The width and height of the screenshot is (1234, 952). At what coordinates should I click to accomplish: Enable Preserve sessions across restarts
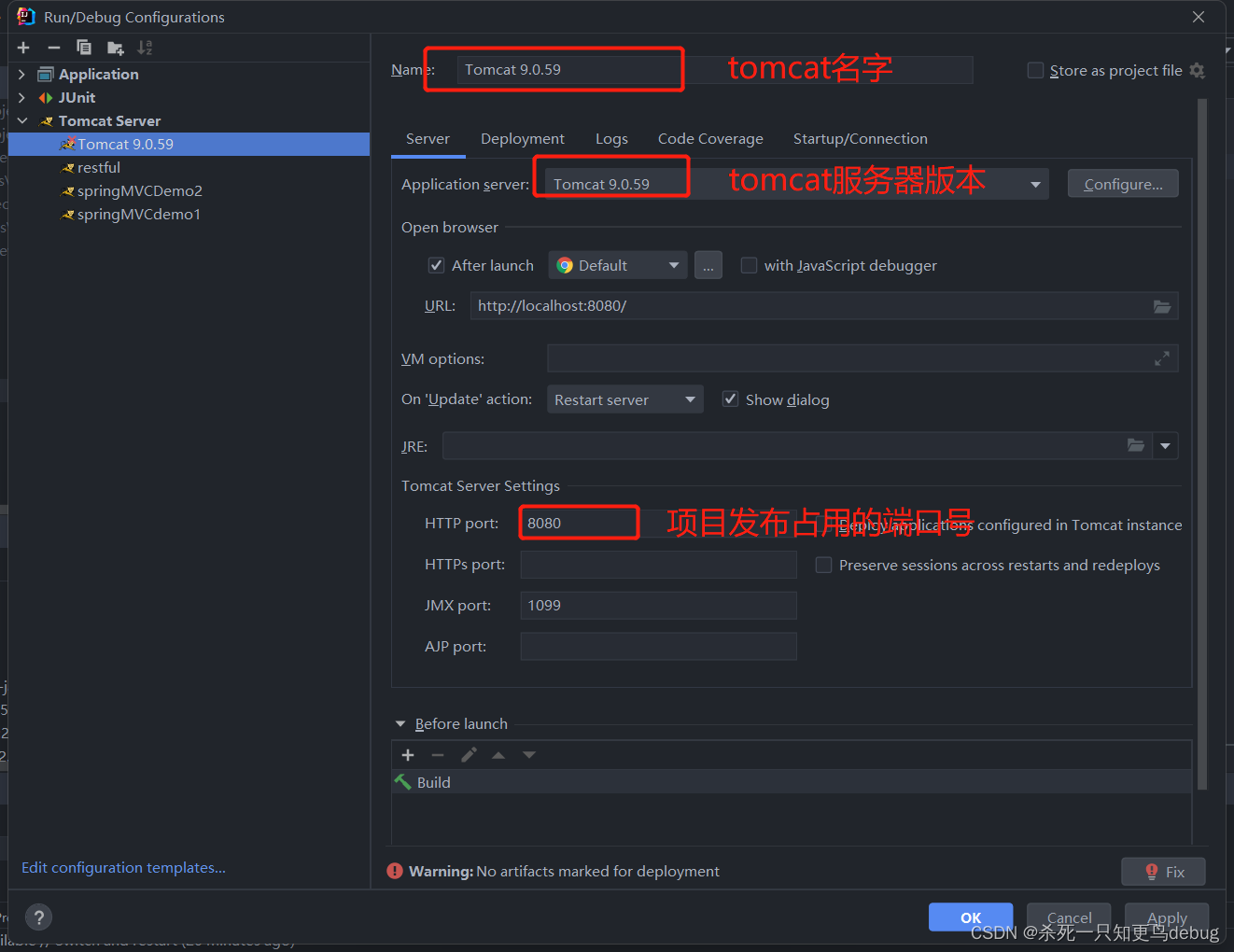tap(823, 565)
